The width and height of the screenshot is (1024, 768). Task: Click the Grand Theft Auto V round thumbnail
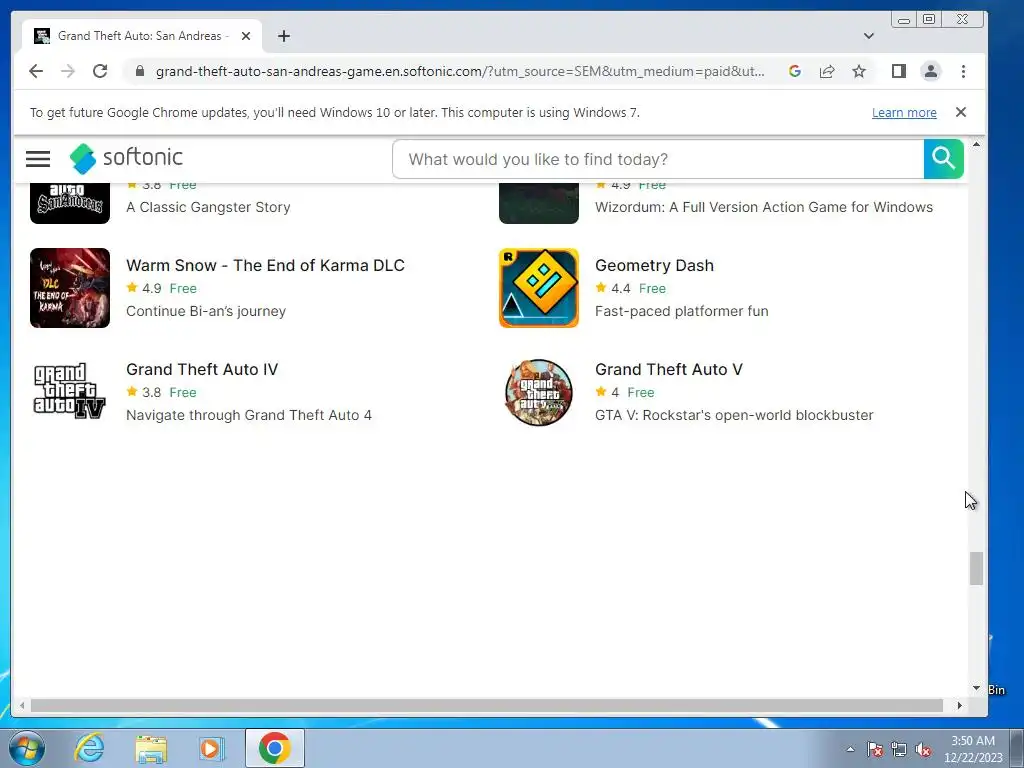(539, 392)
